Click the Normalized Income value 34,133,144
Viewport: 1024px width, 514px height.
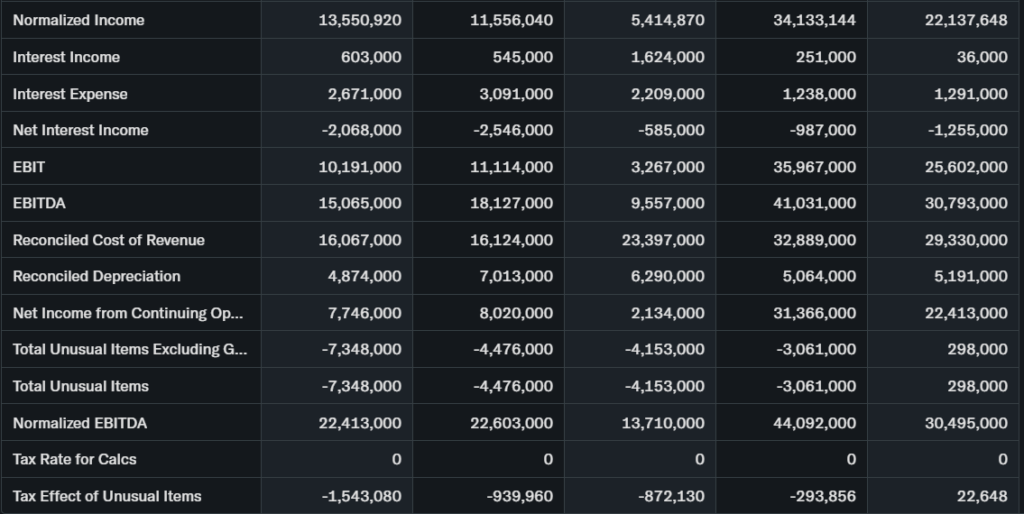[814, 20]
